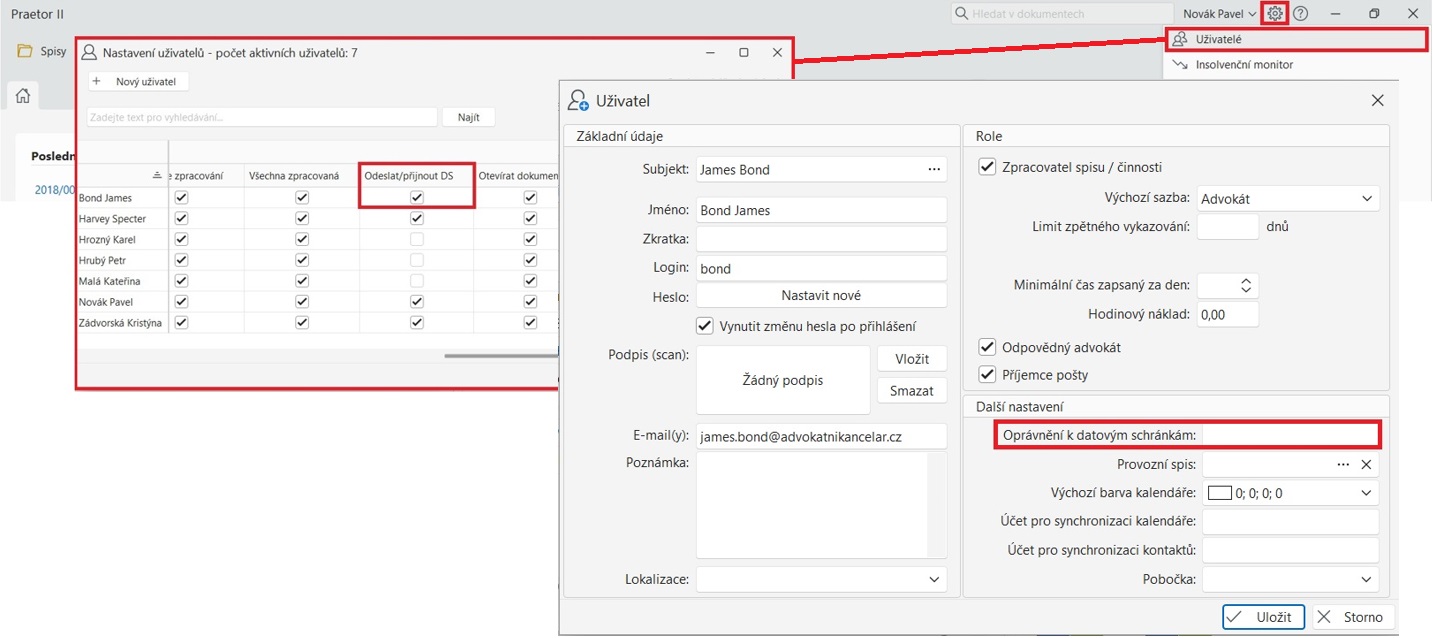Click the Oprávnění k datovým schránkám field
1433x638 pixels.
(1289, 435)
